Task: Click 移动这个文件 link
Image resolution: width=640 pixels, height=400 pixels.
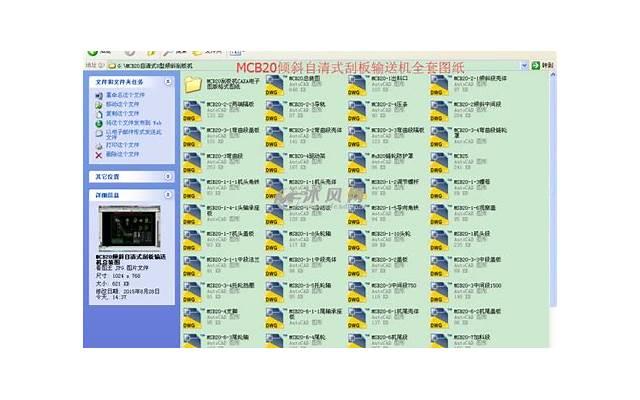Action: pos(122,104)
